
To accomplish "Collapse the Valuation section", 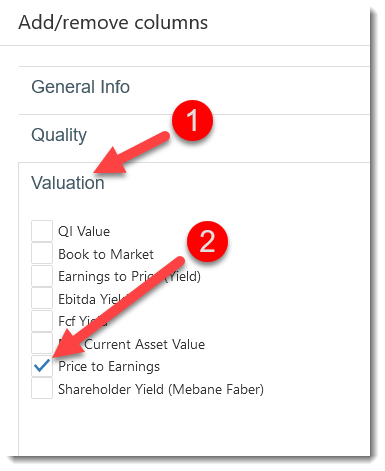I will click(x=68, y=183).
